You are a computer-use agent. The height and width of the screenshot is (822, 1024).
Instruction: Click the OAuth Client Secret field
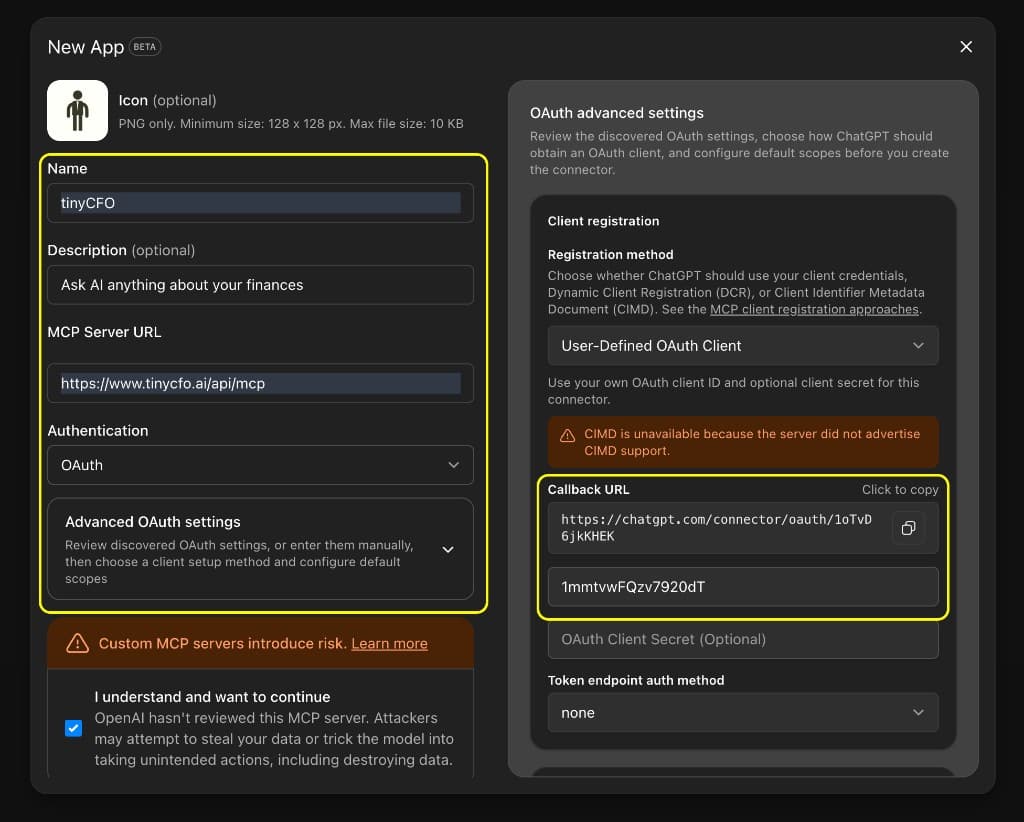[x=743, y=639]
